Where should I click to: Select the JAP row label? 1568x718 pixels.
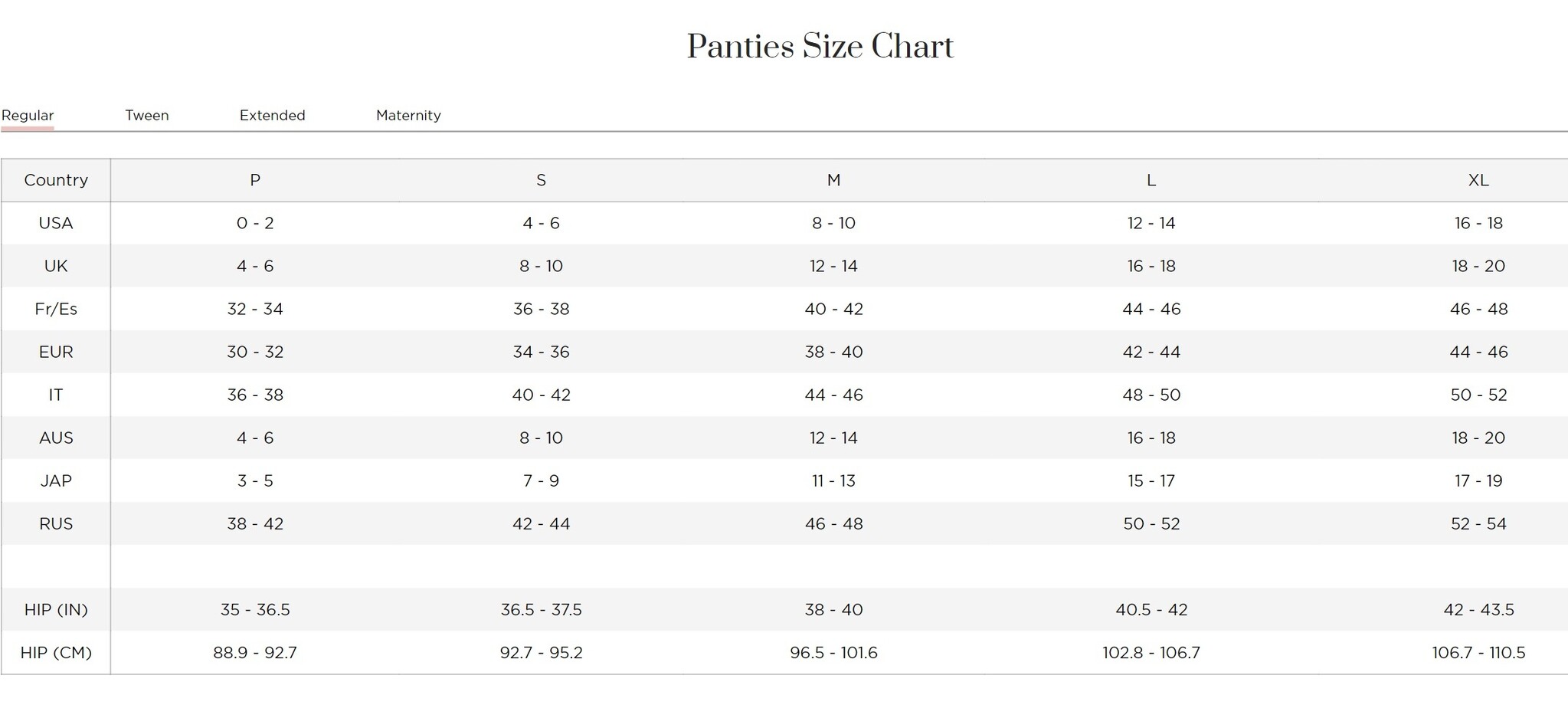coord(56,480)
